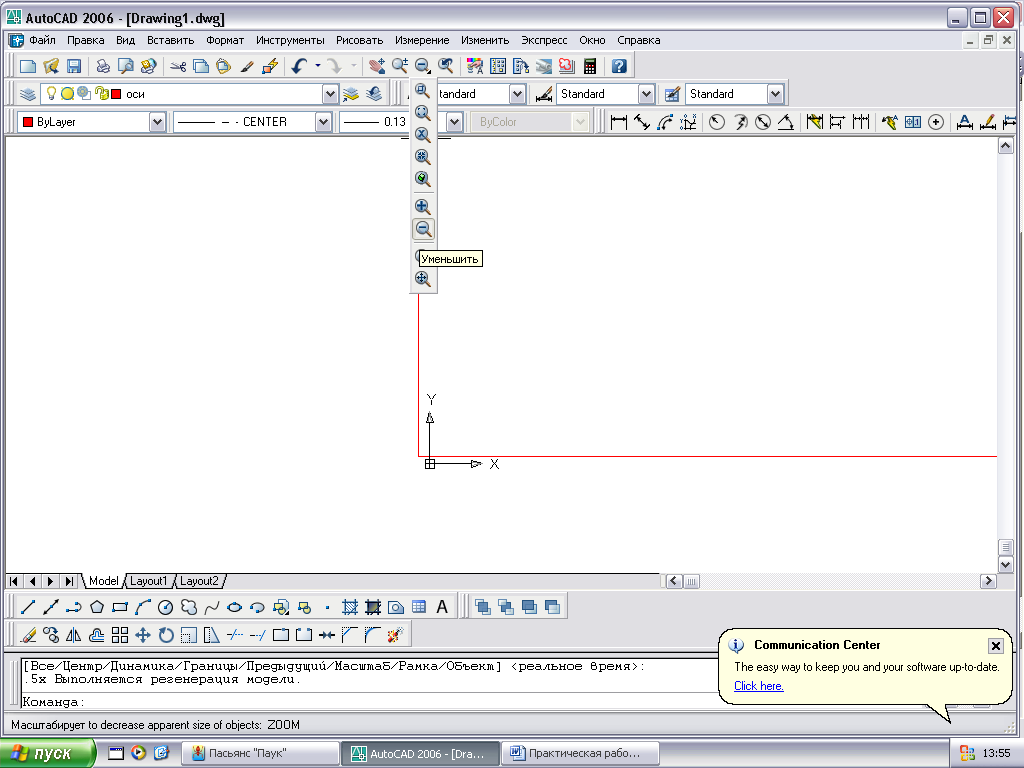Screen dimensions: 1024x768
Task: Select the Ellipse draw tool
Action: point(234,607)
